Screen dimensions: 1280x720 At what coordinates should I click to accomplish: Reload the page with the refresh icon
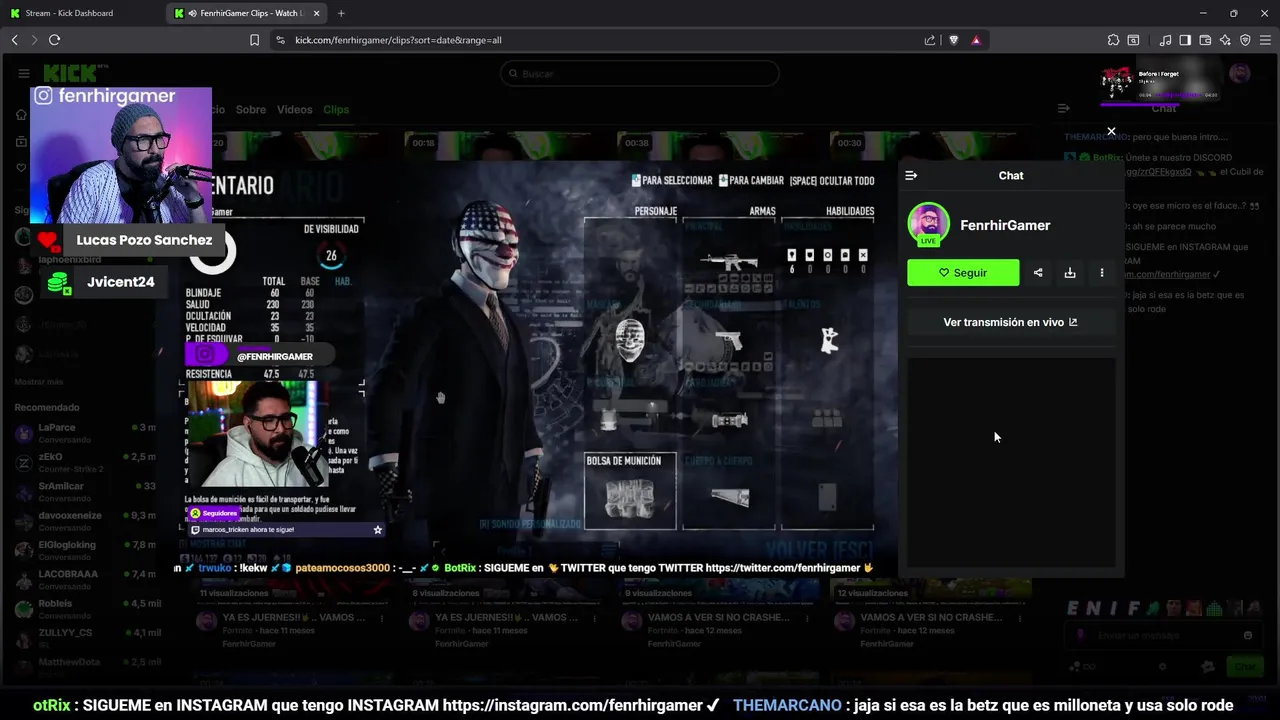click(54, 40)
